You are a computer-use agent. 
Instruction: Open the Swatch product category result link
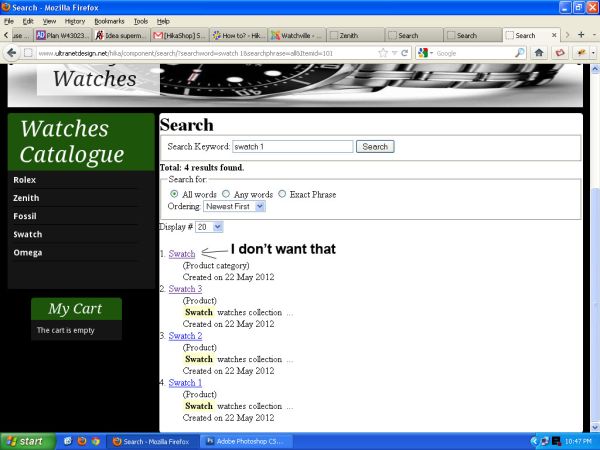coord(182,254)
